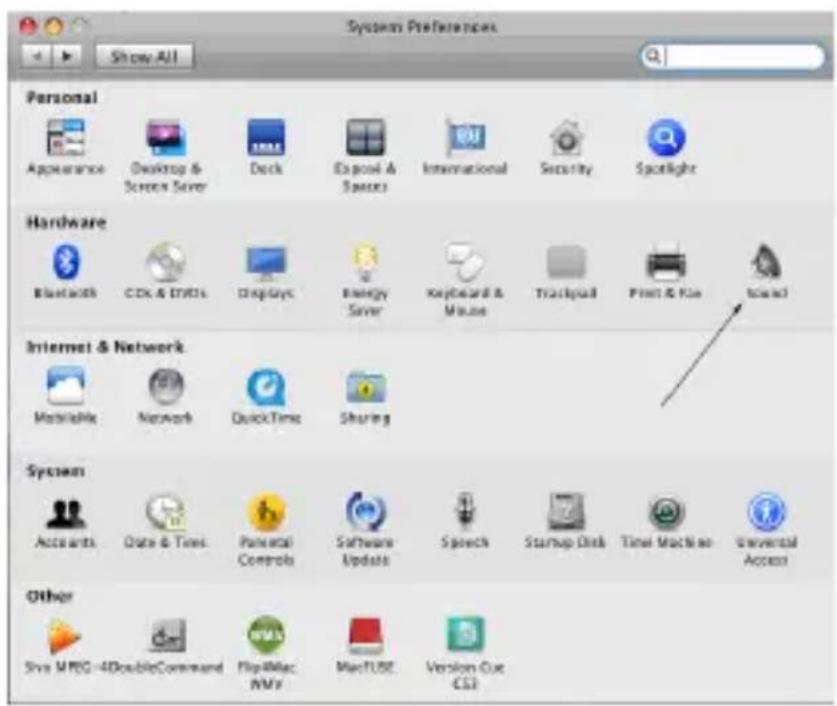Click the magnifier icon in search field

point(653,55)
